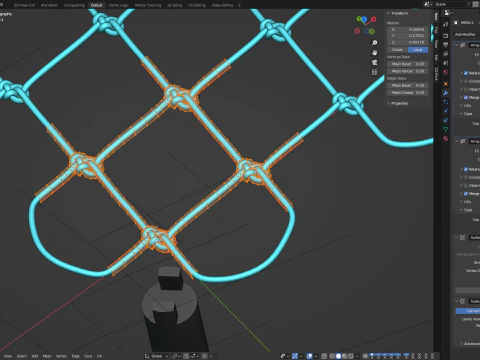The width and height of the screenshot is (480, 360).
Task: Open the Physics properties tab icon
Action: tap(446, 111)
